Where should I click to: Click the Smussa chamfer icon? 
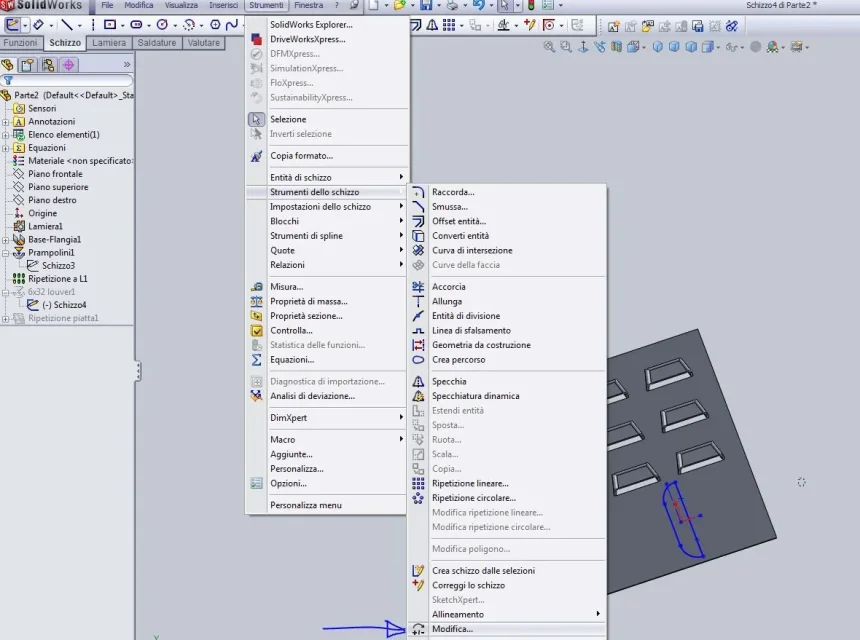[x=418, y=207]
